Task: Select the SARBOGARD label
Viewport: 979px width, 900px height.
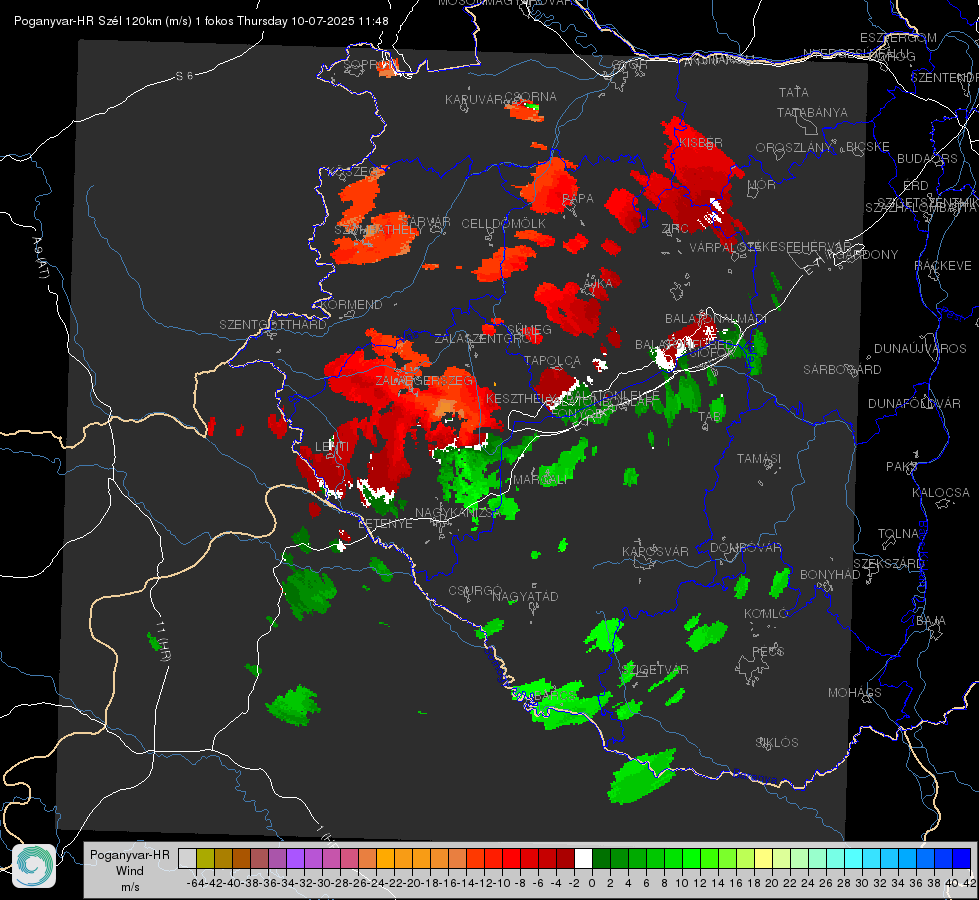Action: [842, 370]
